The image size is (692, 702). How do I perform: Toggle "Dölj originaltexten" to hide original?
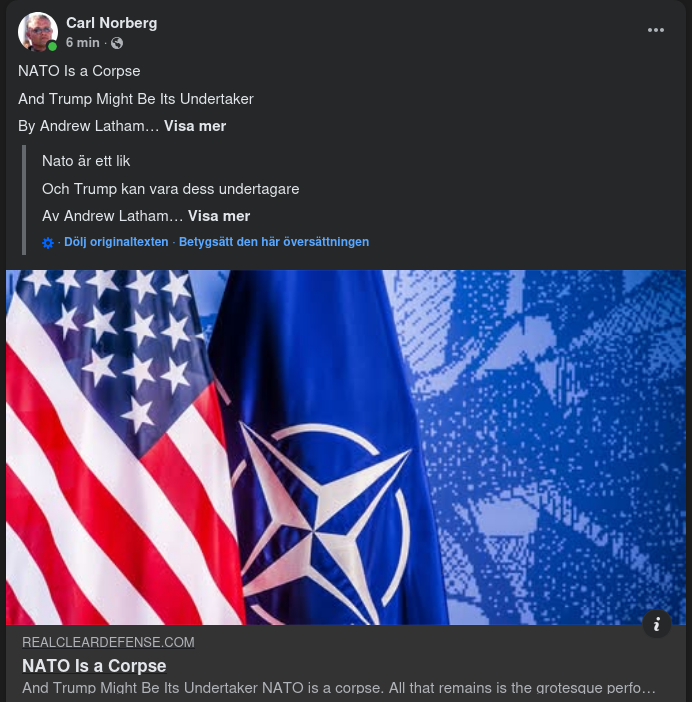[116, 242]
